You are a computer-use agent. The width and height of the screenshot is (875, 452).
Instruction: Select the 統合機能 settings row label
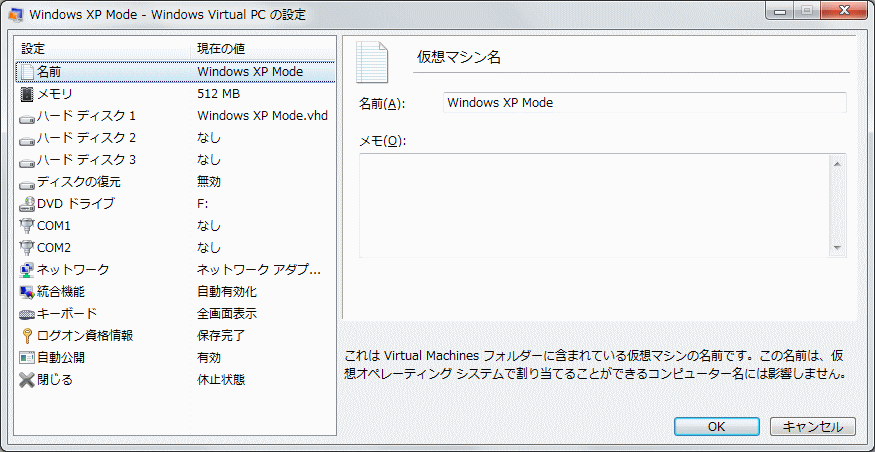click(x=61, y=291)
